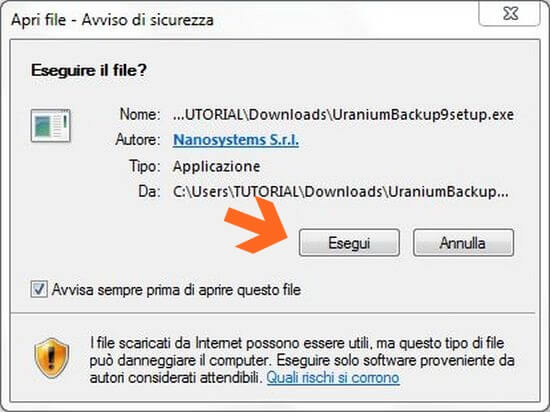
Task: Click the 'Tipo:' field label
Action: click(x=145, y=166)
